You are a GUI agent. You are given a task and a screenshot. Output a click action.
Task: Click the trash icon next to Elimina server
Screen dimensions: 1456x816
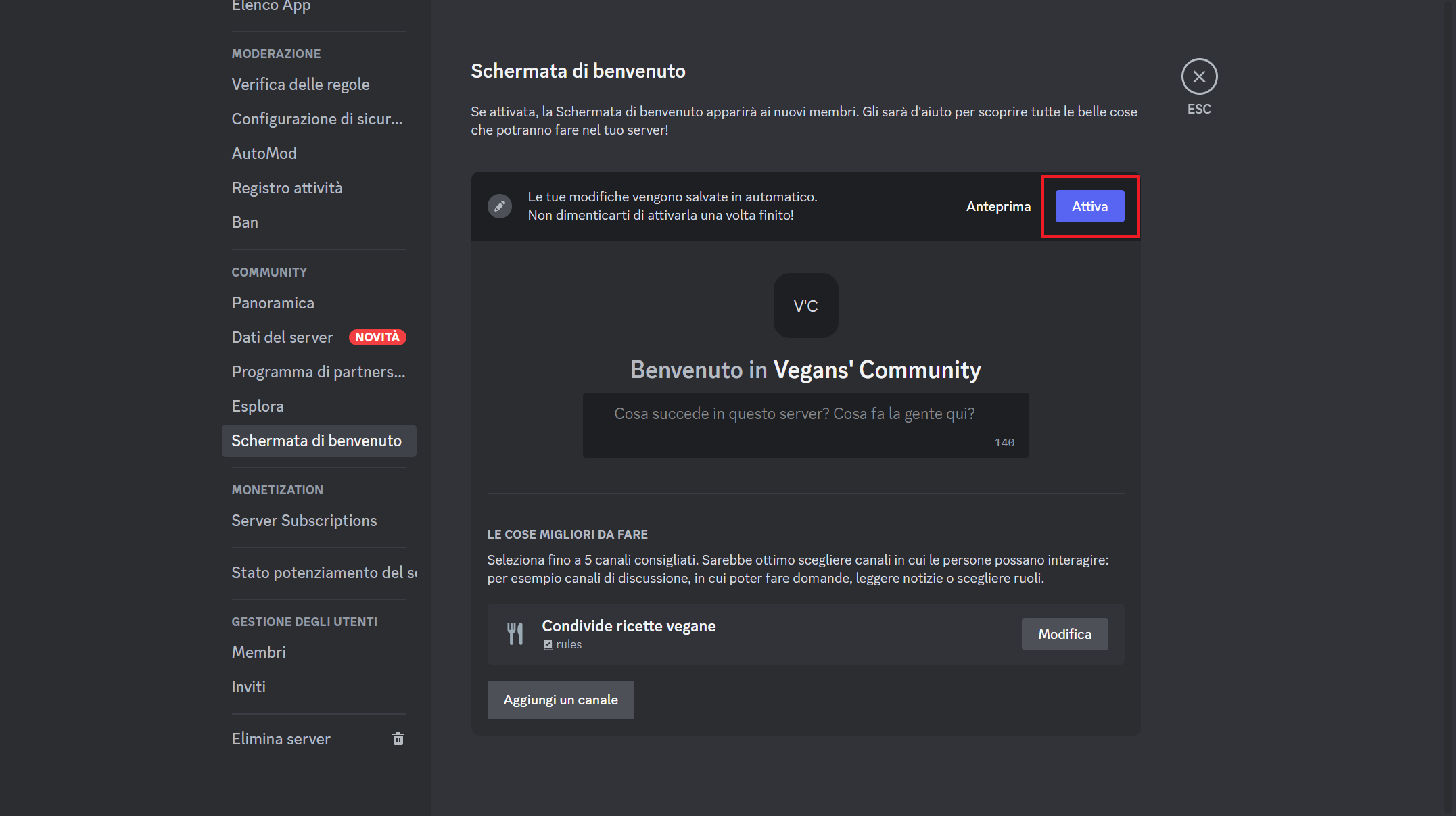click(398, 738)
